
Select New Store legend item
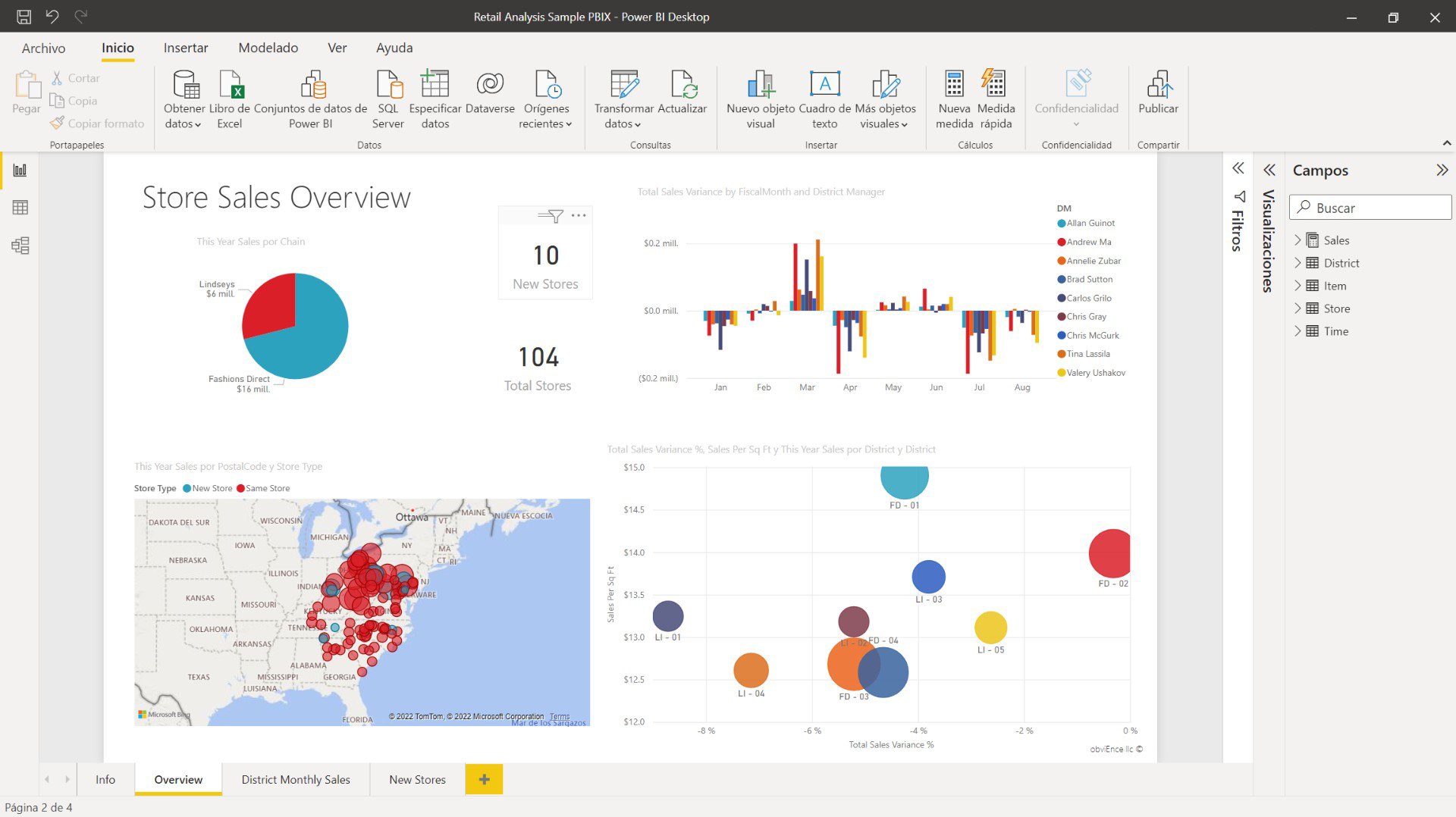click(x=208, y=488)
